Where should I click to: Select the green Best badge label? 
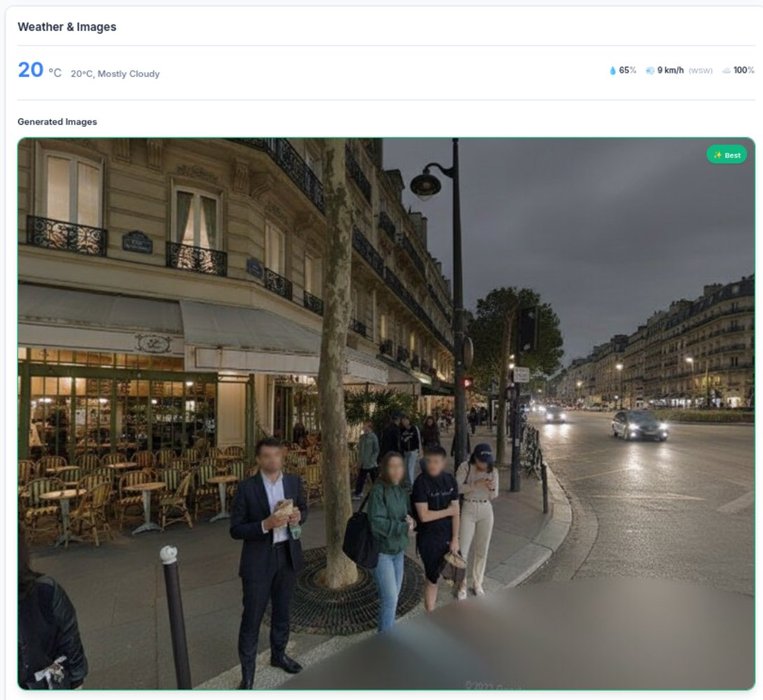(x=727, y=155)
